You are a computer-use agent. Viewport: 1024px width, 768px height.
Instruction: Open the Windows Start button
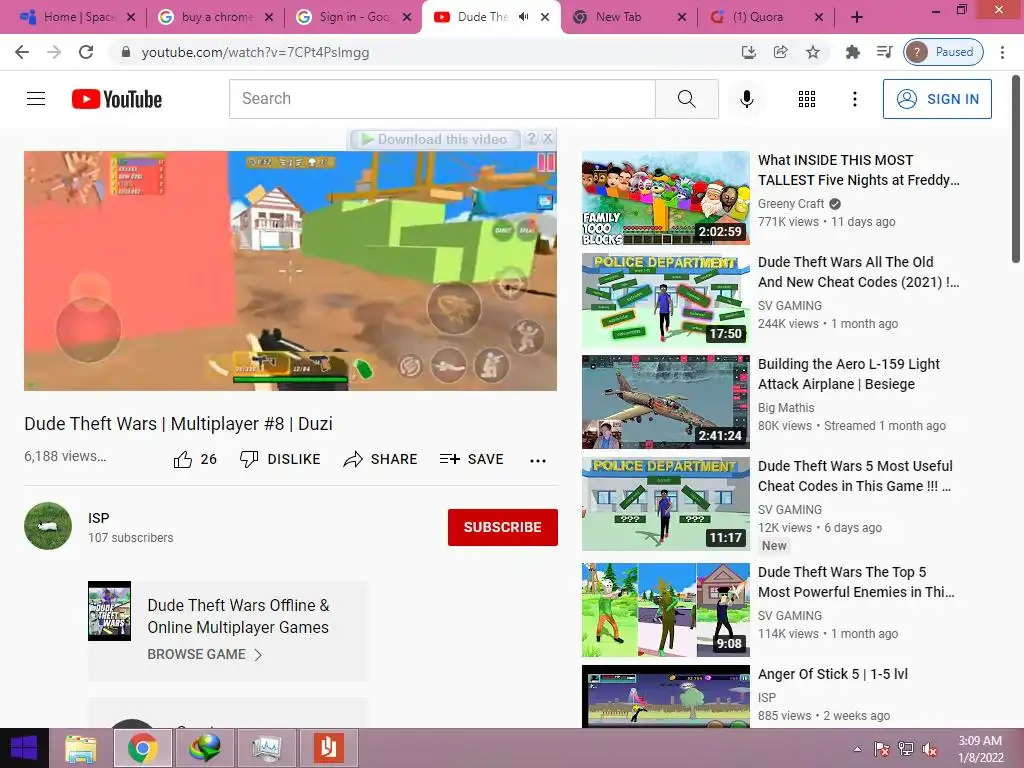24,748
